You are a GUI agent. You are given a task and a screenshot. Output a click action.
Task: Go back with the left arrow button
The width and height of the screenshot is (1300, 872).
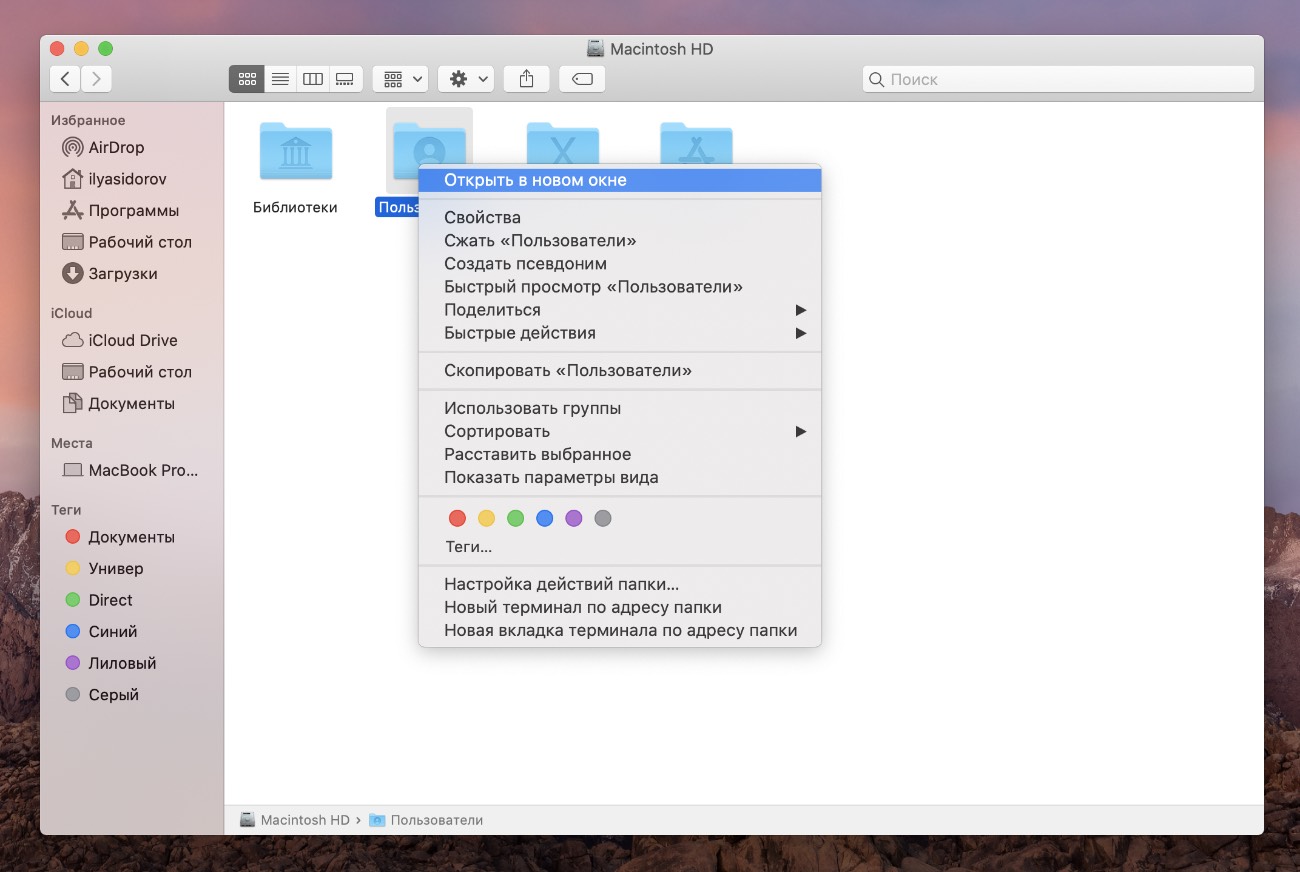[65, 79]
